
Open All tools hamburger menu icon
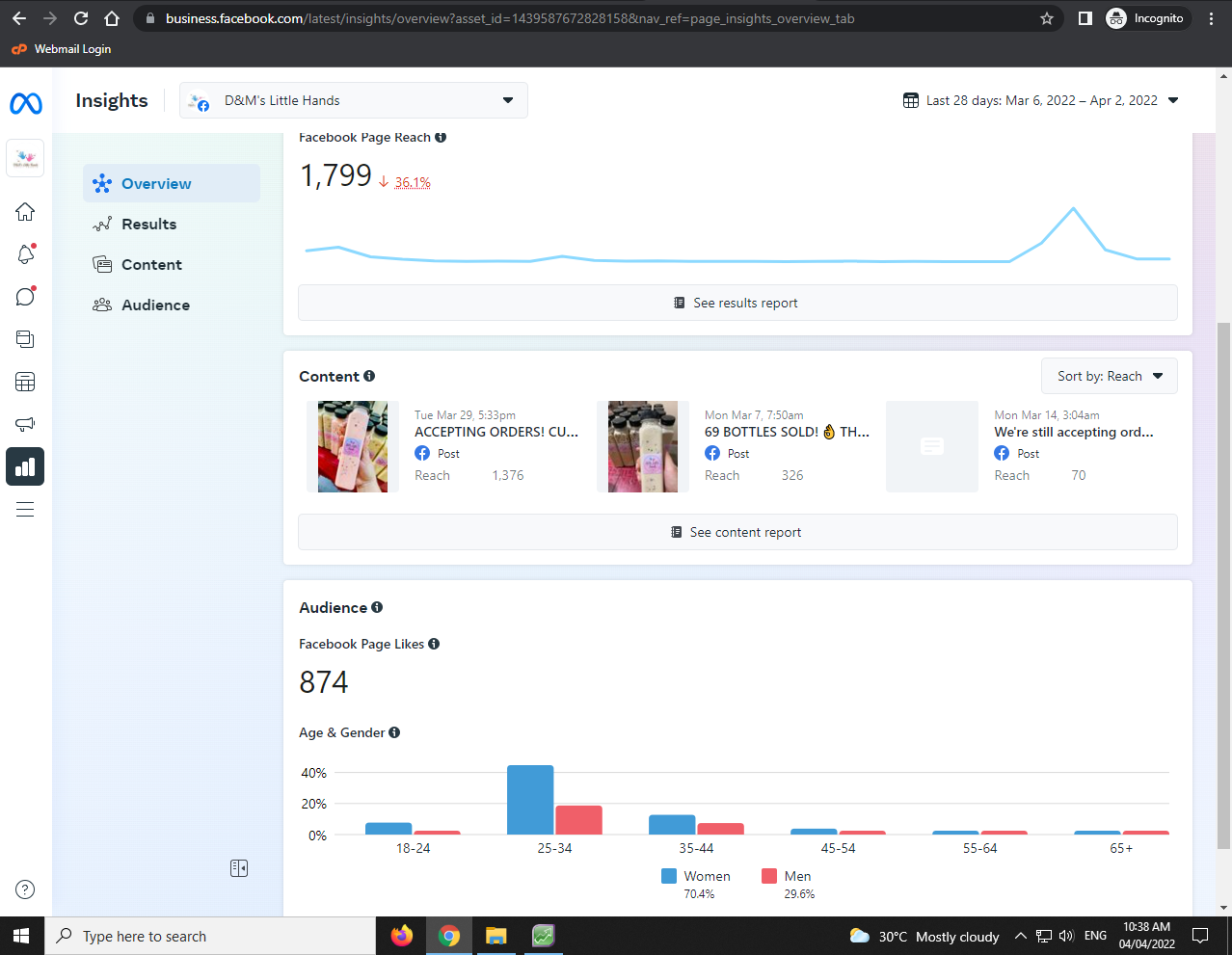25,510
